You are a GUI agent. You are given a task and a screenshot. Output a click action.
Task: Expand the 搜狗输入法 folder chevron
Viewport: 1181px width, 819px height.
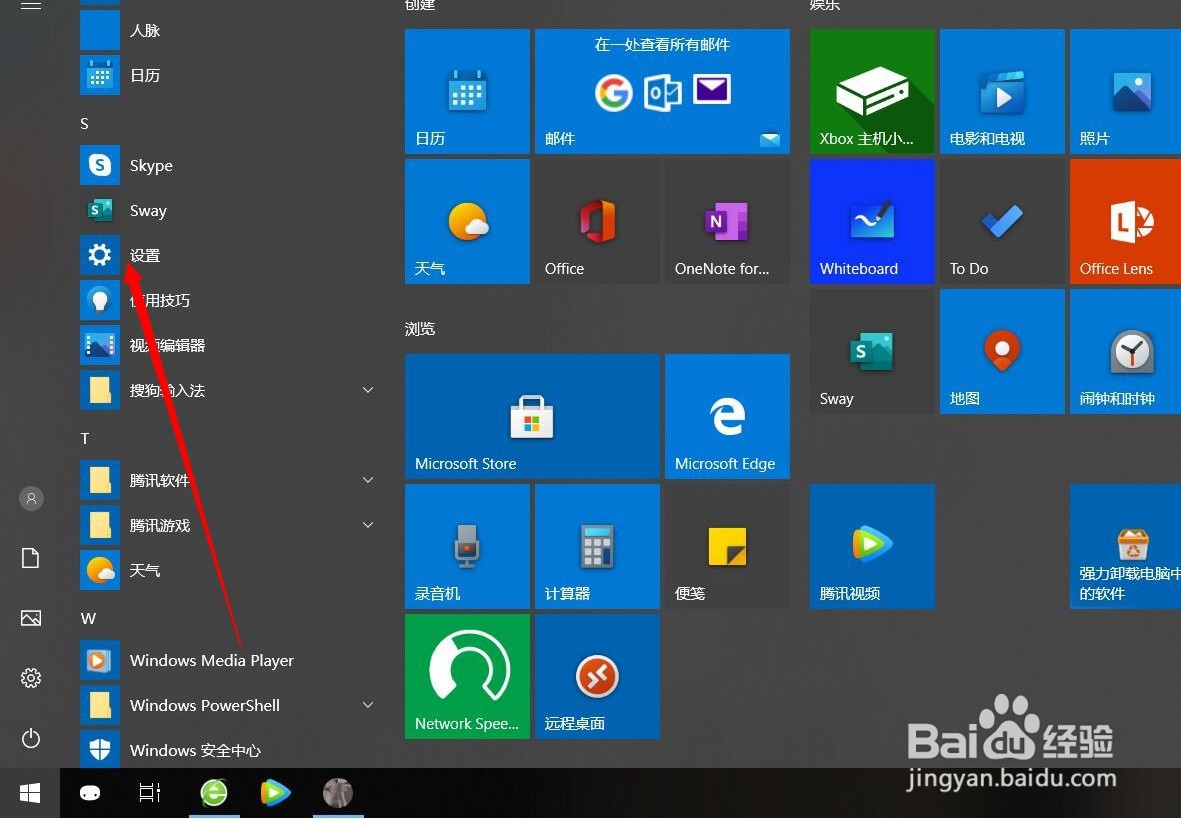click(x=368, y=390)
